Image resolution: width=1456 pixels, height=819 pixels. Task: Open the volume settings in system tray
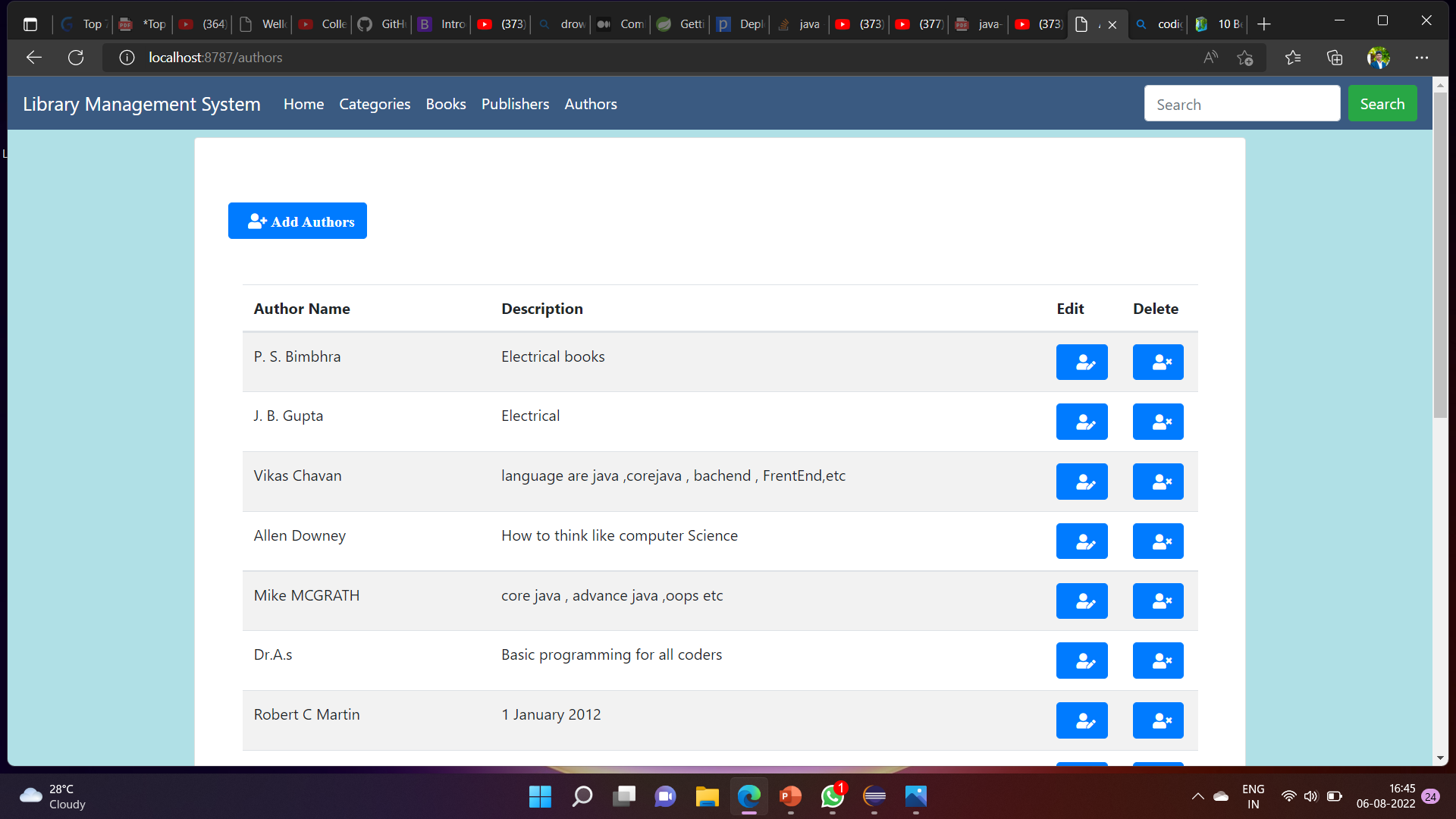(1311, 797)
